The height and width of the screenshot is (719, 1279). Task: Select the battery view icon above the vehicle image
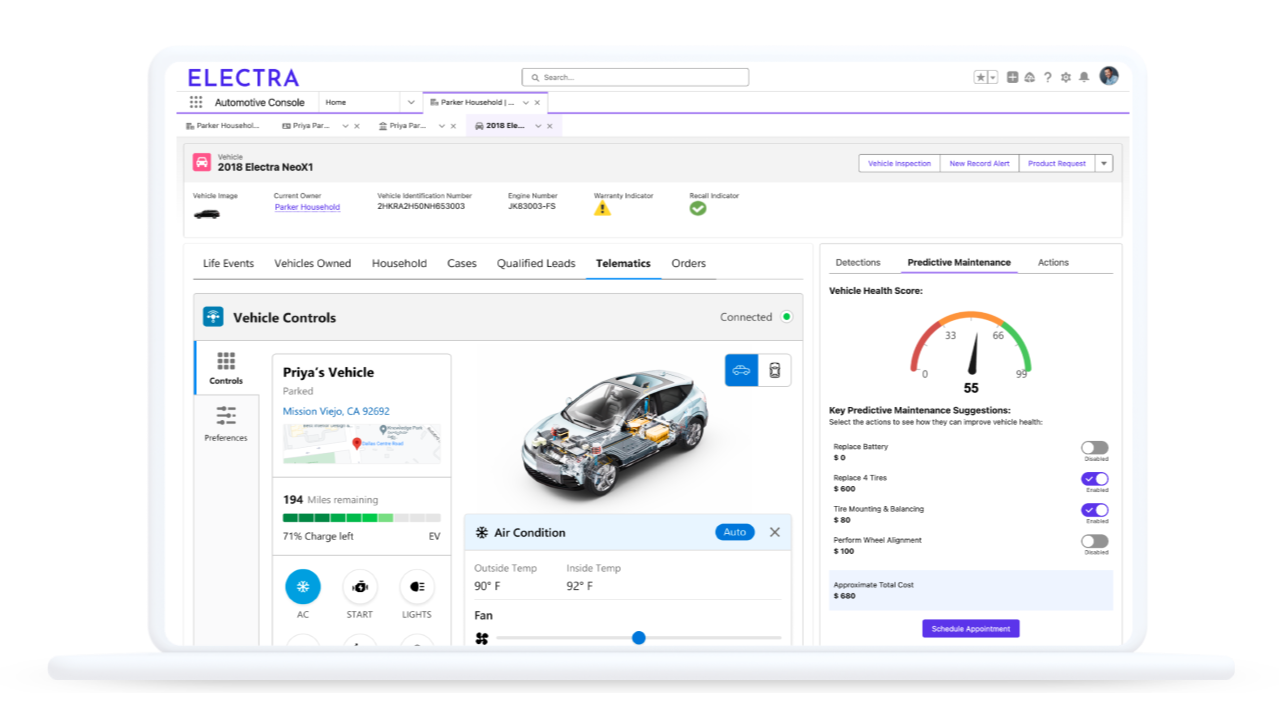[x=775, y=370]
